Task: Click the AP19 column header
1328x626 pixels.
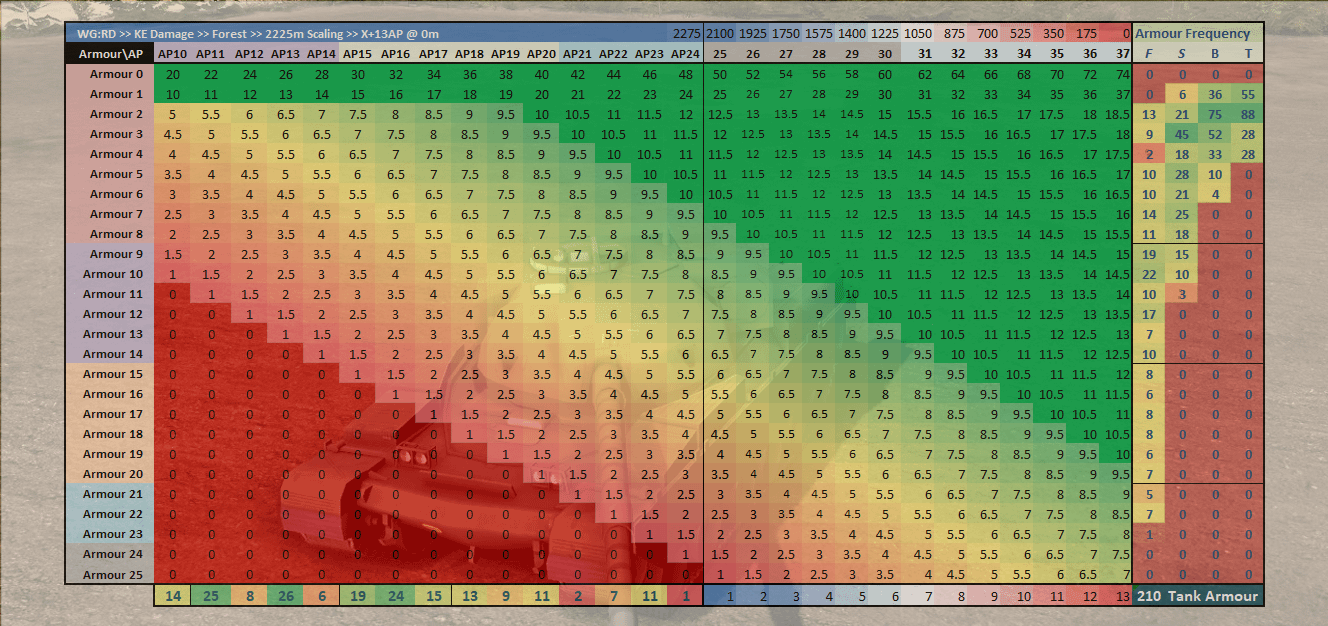Action: tap(505, 53)
